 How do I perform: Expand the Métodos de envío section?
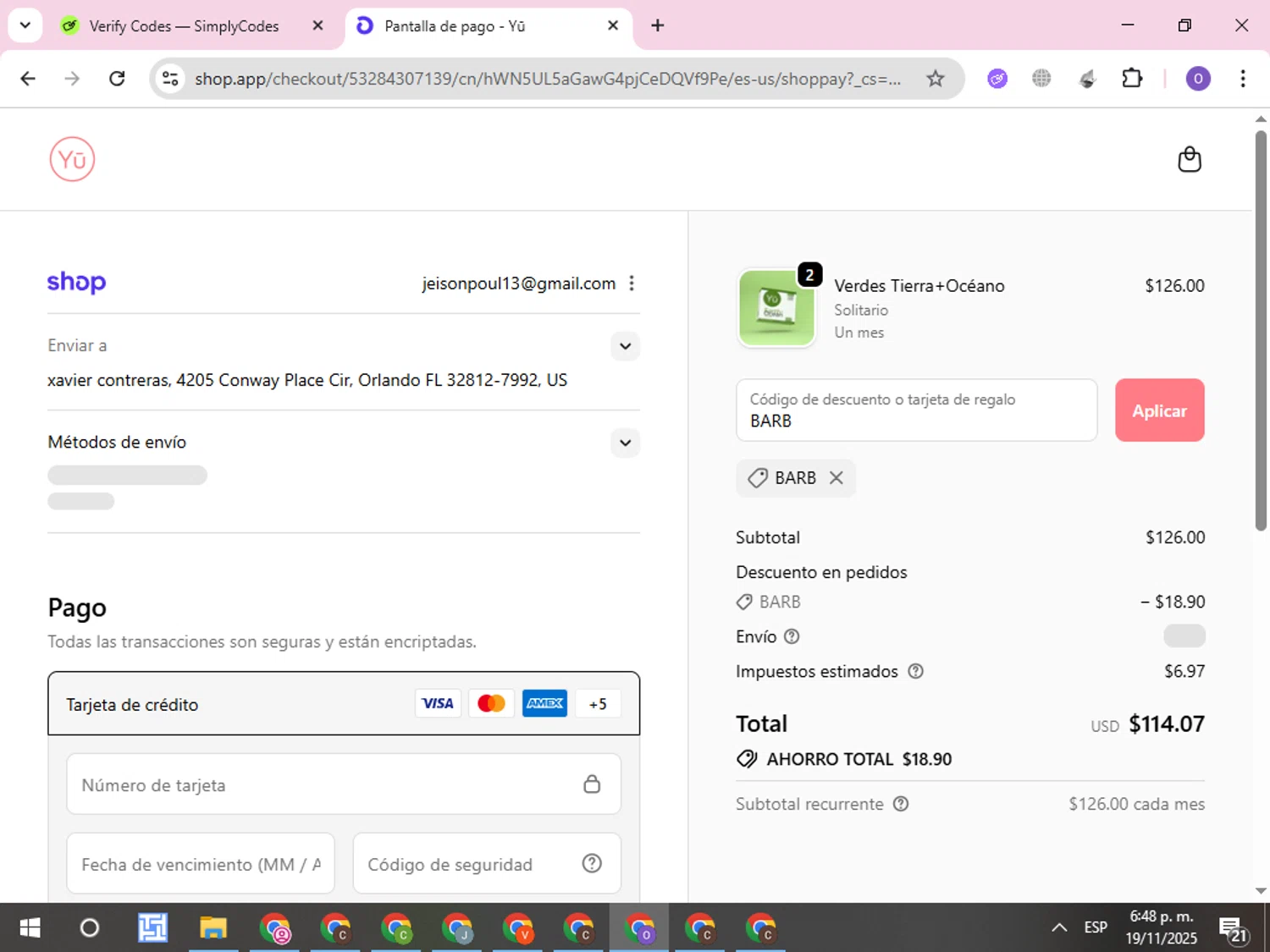[625, 443]
